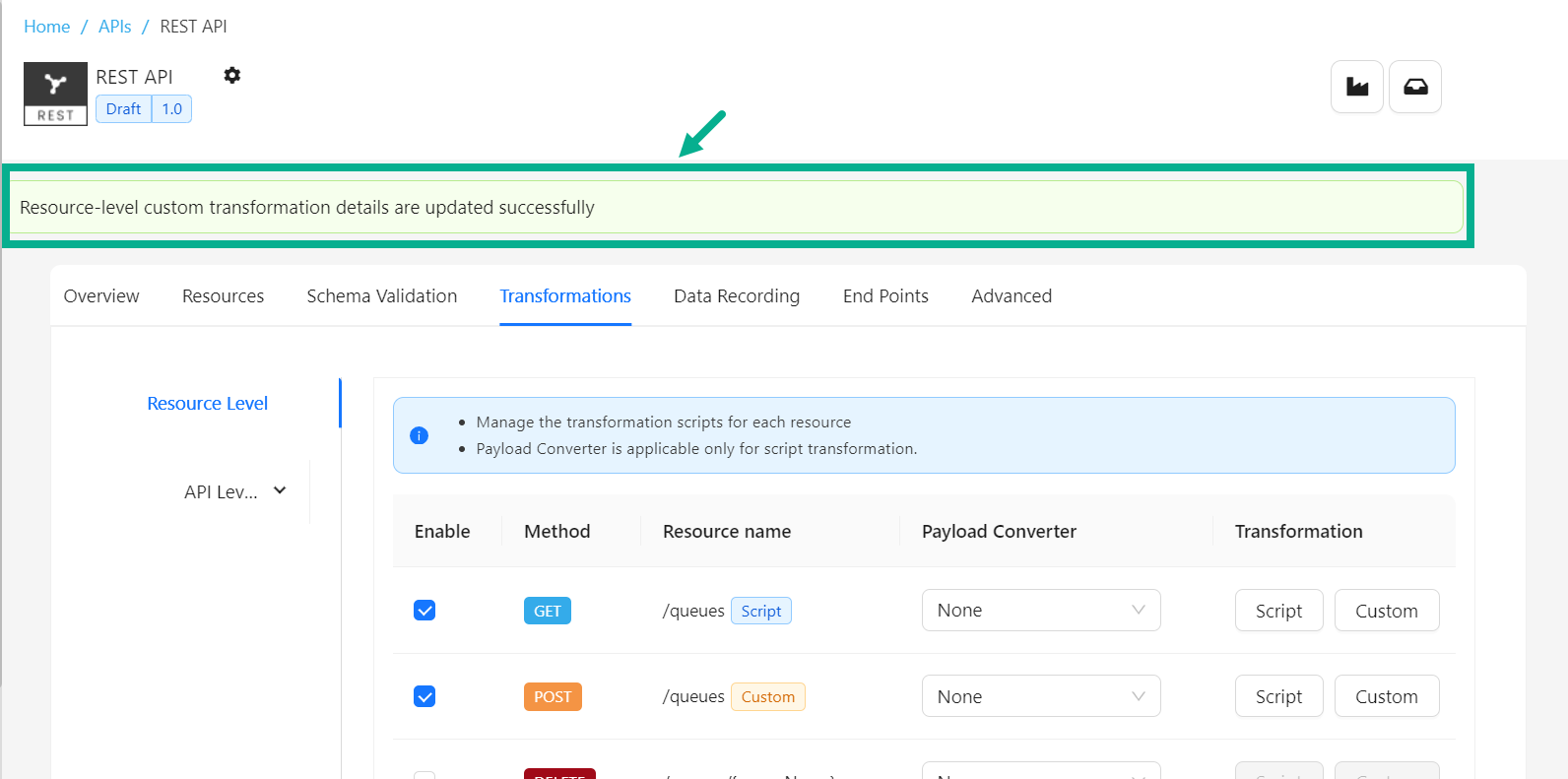Click the Script tag beside /queues
This screenshot has height=779, width=1568.
pos(760,611)
